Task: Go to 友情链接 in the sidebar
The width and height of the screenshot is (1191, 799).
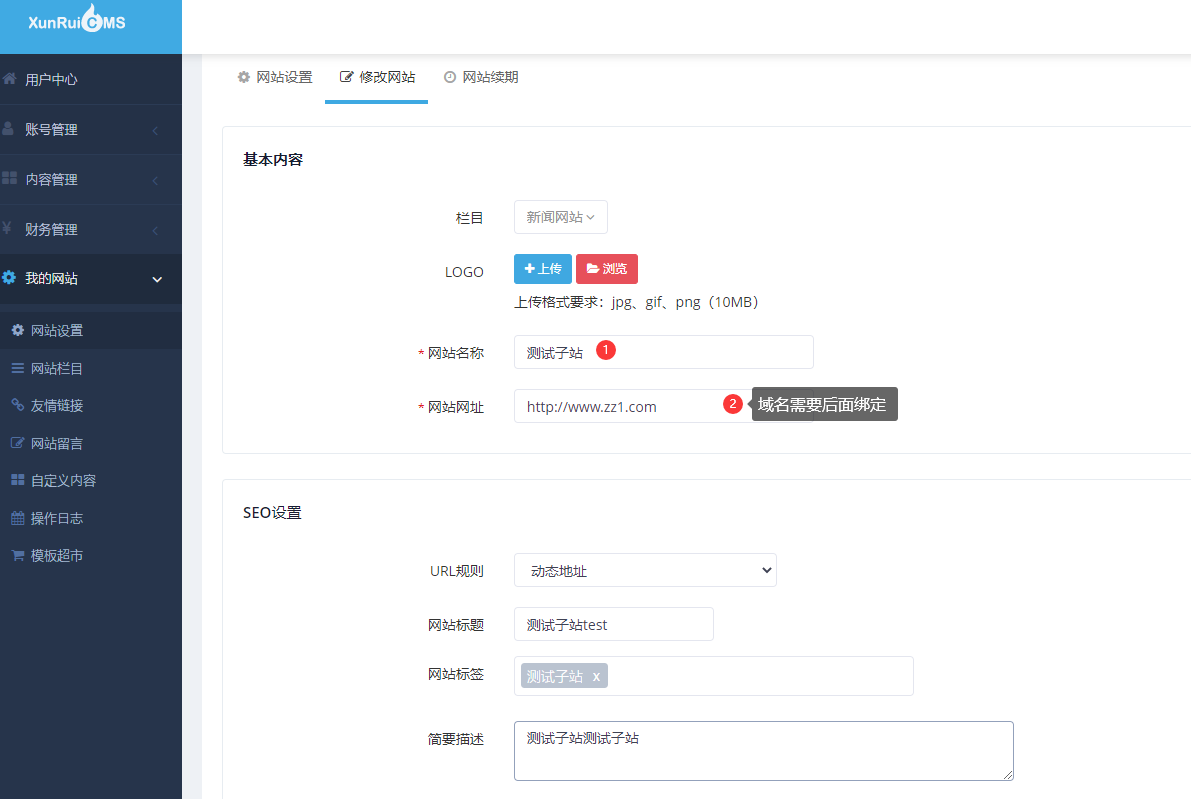Action: [x=90, y=406]
